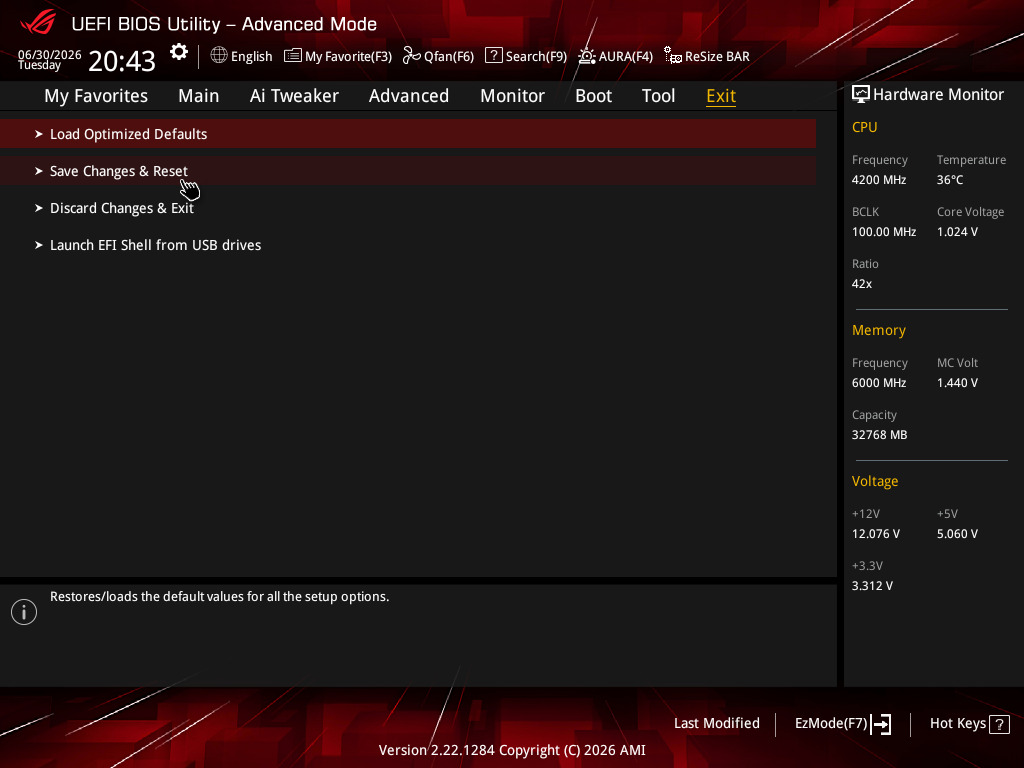Click the Qfan fan icon
Image resolution: width=1024 pixels, height=768 pixels.
[x=411, y=56]
